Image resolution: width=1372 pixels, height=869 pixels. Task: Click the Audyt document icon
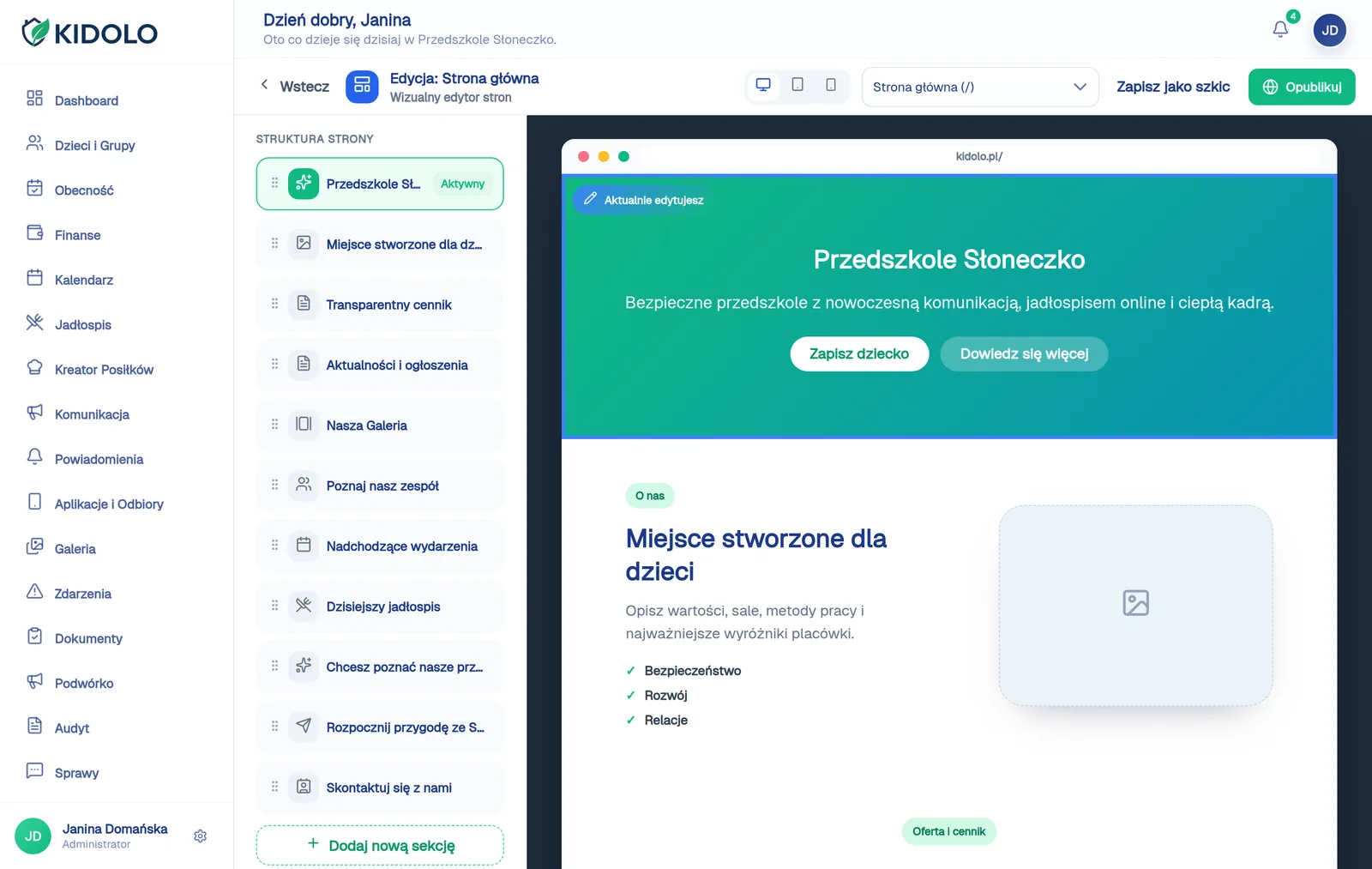click(34, 726)
